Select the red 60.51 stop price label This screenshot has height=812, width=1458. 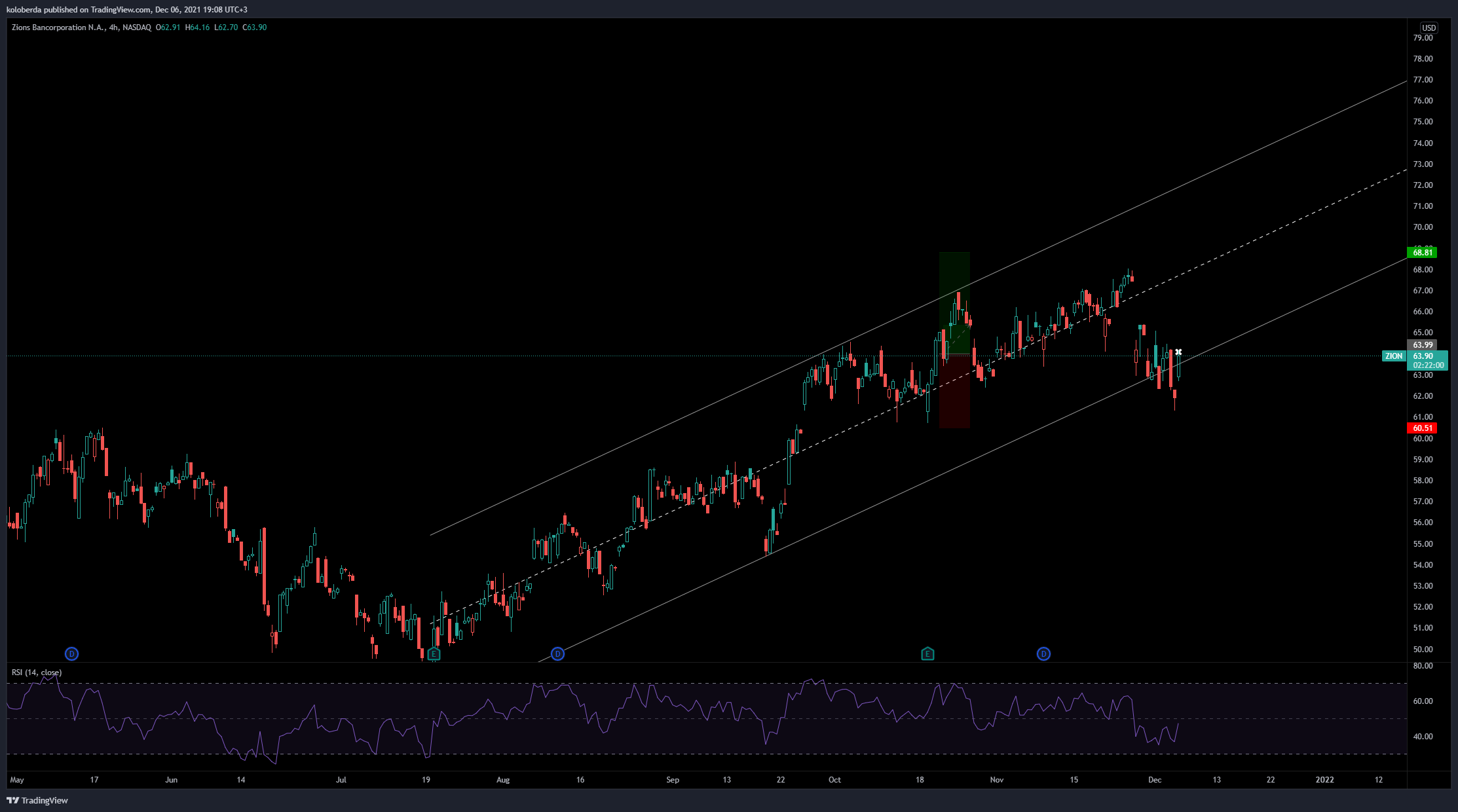[1422, 428]
